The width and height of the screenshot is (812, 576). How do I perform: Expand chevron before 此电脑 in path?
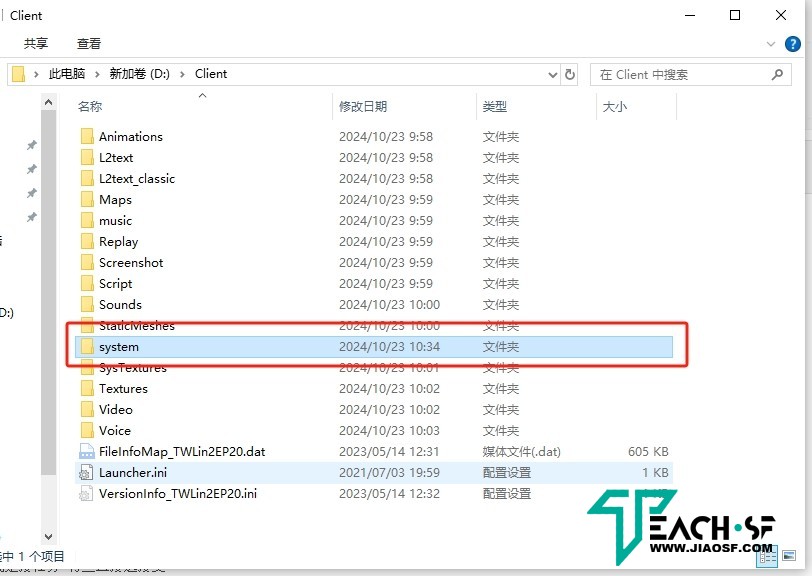[36, 75]
